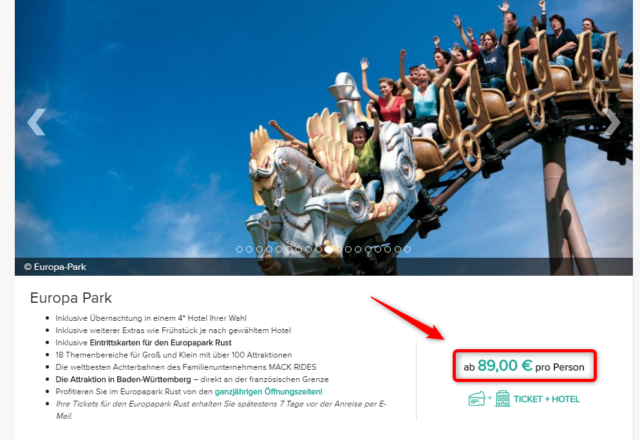Open the ganzjährigen Öffnungszeiten link
Screen dimensions: 640x440
coord(268,392)
